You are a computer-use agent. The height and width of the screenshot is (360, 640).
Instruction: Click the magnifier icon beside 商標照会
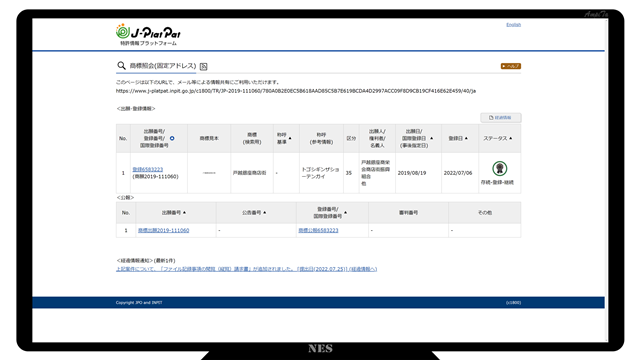[121, 66]
